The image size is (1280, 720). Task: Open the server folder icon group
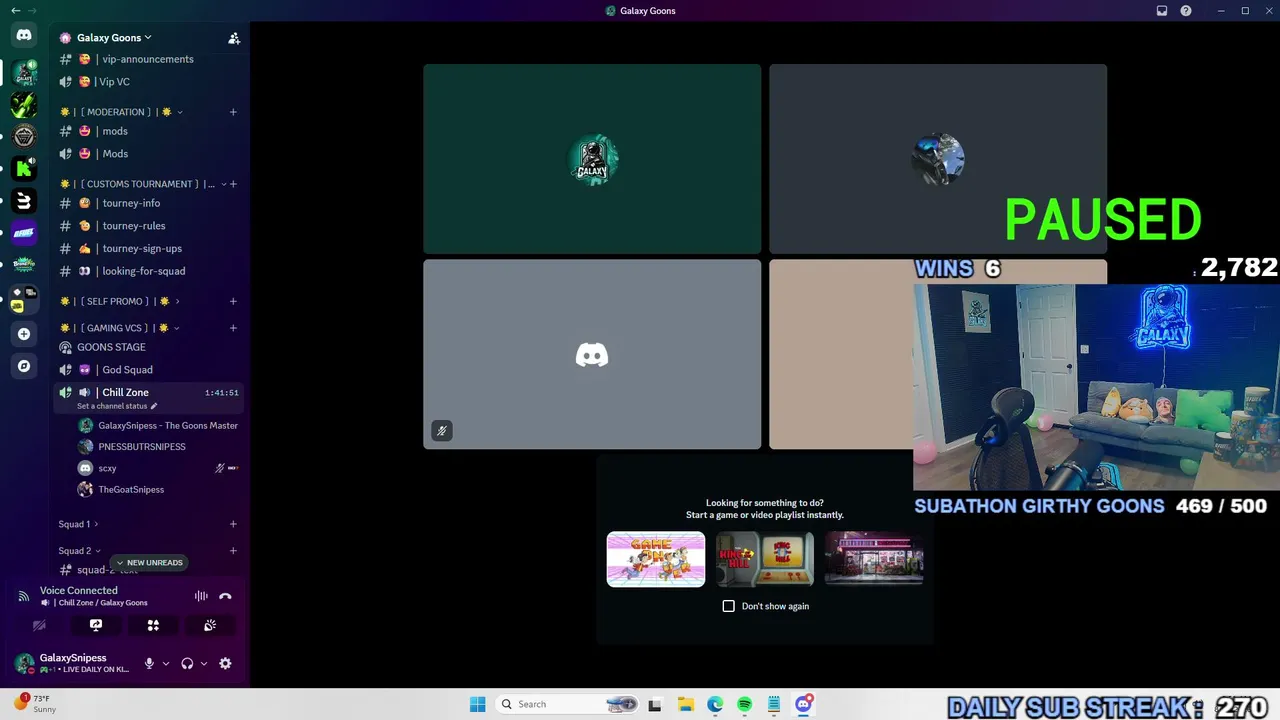tap(24, 299)
